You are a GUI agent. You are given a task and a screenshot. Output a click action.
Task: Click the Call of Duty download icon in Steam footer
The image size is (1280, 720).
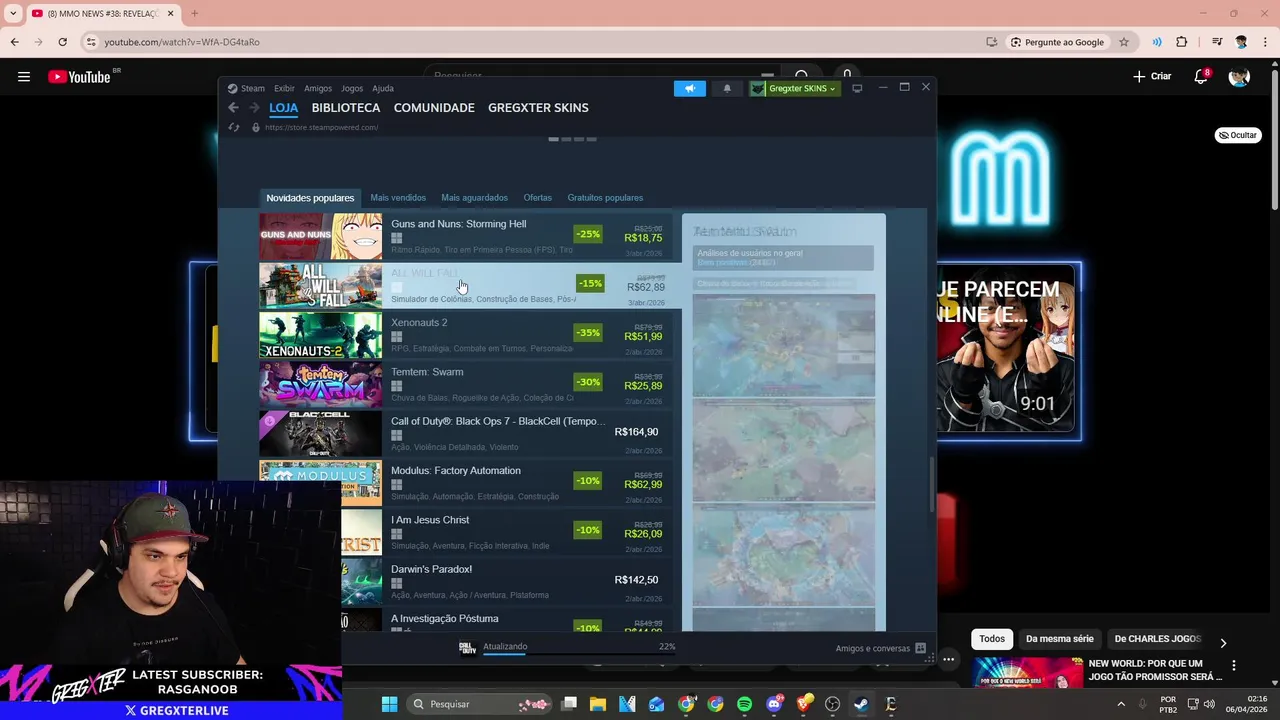coord(467,648)
